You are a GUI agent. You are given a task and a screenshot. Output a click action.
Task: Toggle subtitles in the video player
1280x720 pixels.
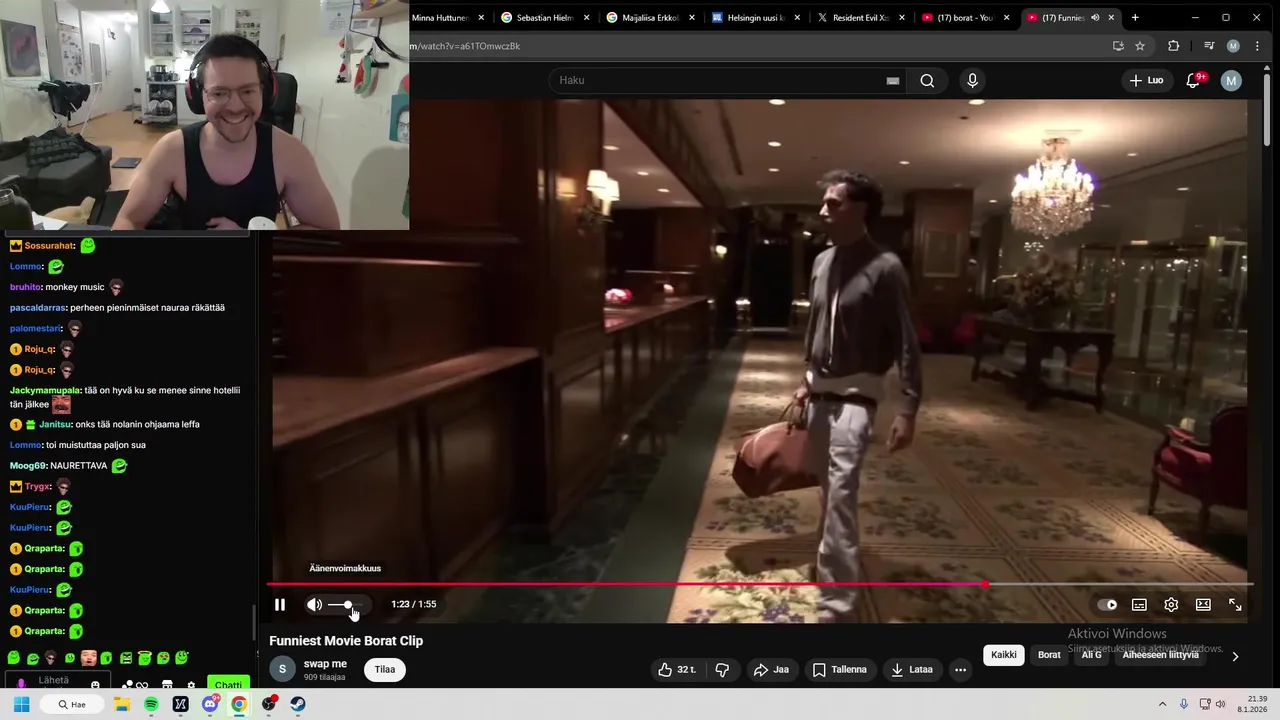tap(1139, 605)
